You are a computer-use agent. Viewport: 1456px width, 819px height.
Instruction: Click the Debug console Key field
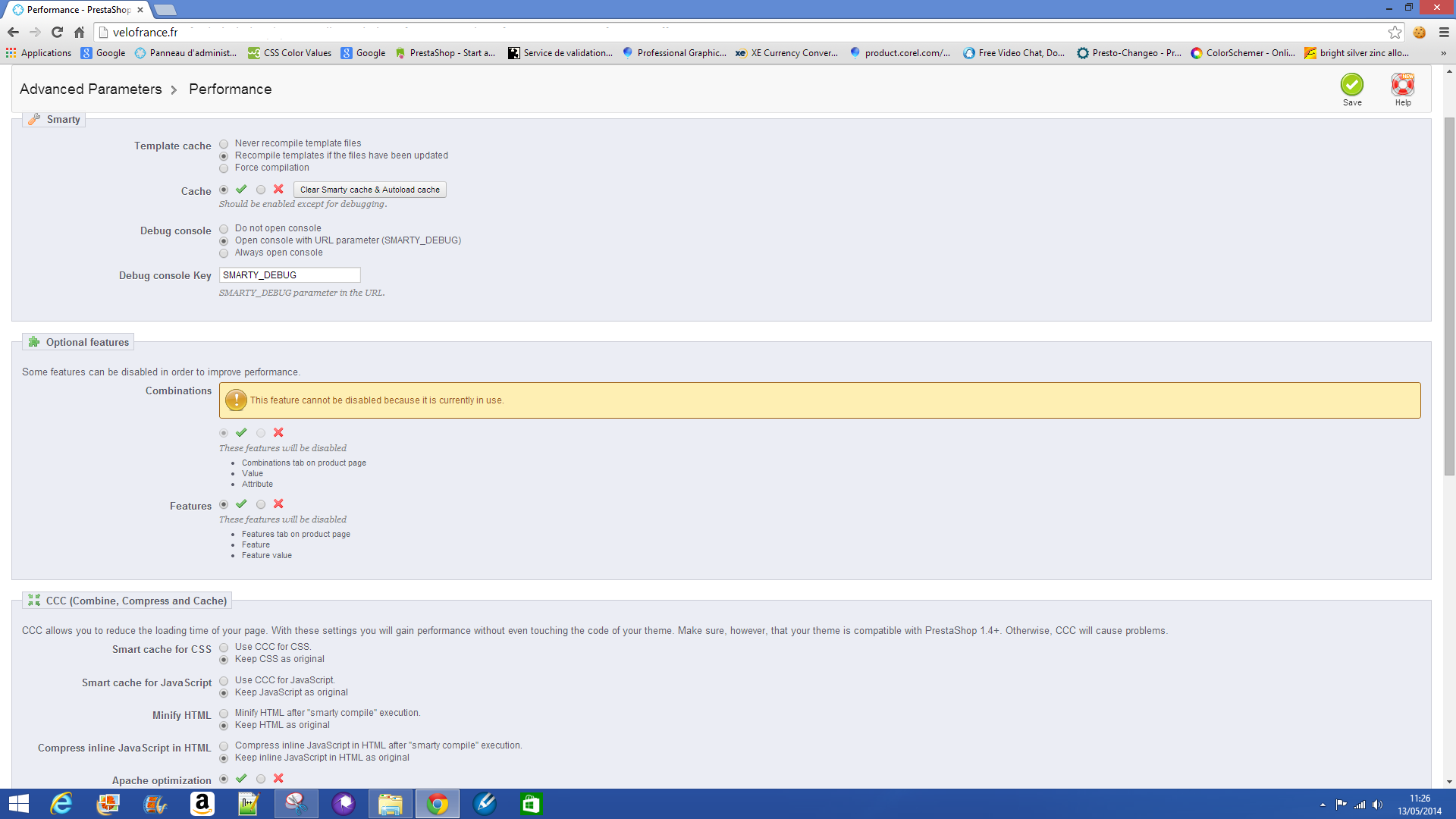click(x=290, y=275)
